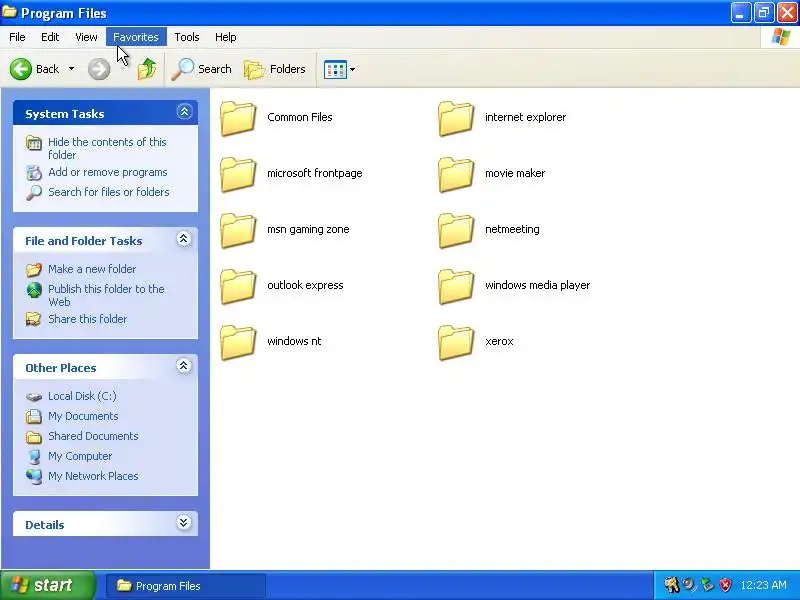Expand the Details panel
Screen dimensions: 800x600
coord(184,522)
